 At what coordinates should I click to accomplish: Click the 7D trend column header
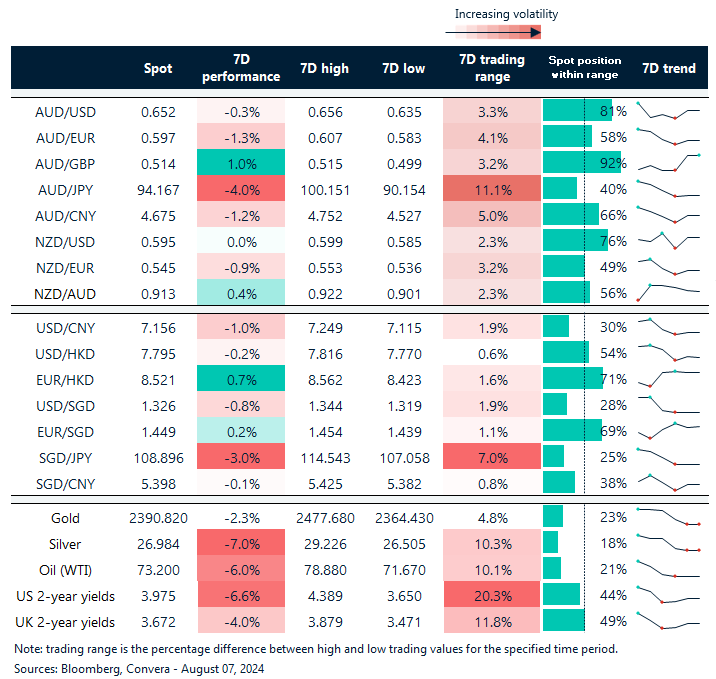click(669, 68)
